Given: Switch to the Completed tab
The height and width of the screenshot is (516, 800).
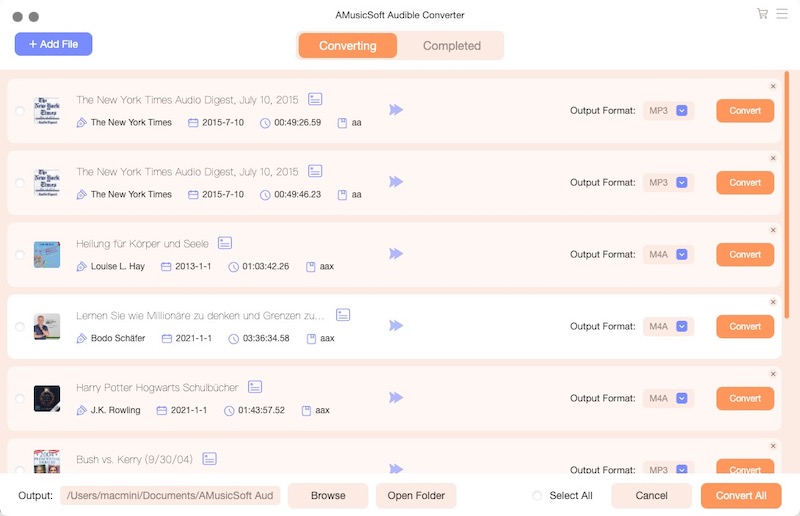Looking at the screenshot, I should click(x=452, y=45).
